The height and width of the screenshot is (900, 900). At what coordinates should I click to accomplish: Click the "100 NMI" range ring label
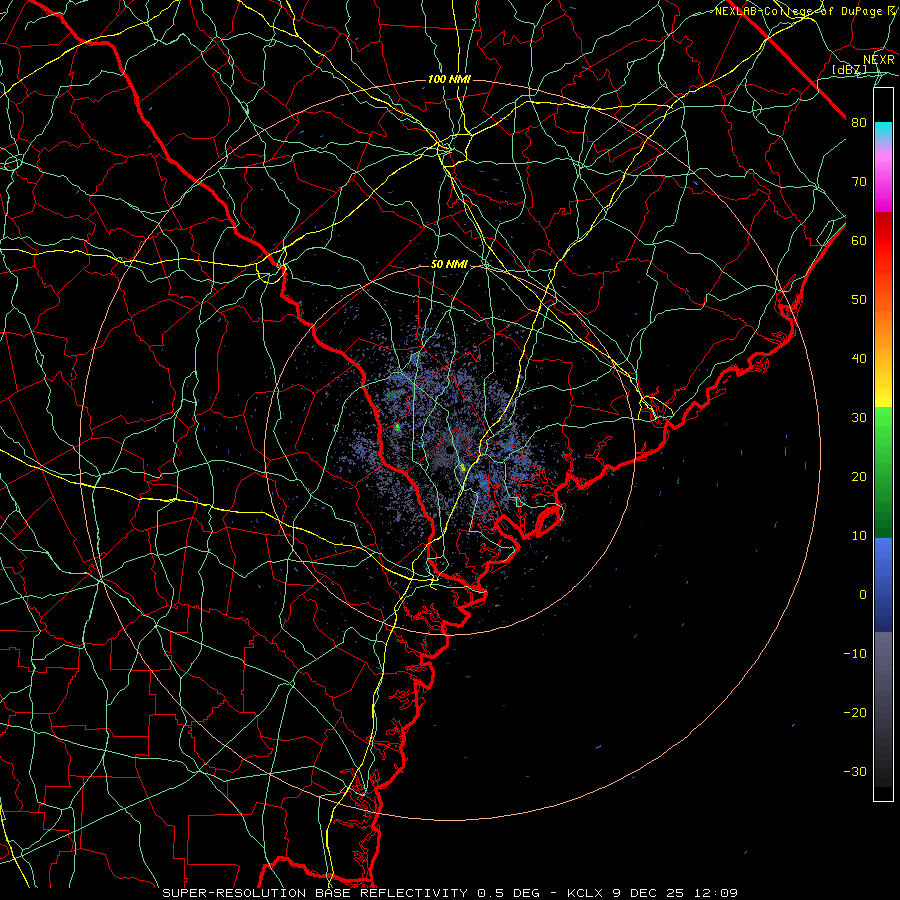click(449, 79)
